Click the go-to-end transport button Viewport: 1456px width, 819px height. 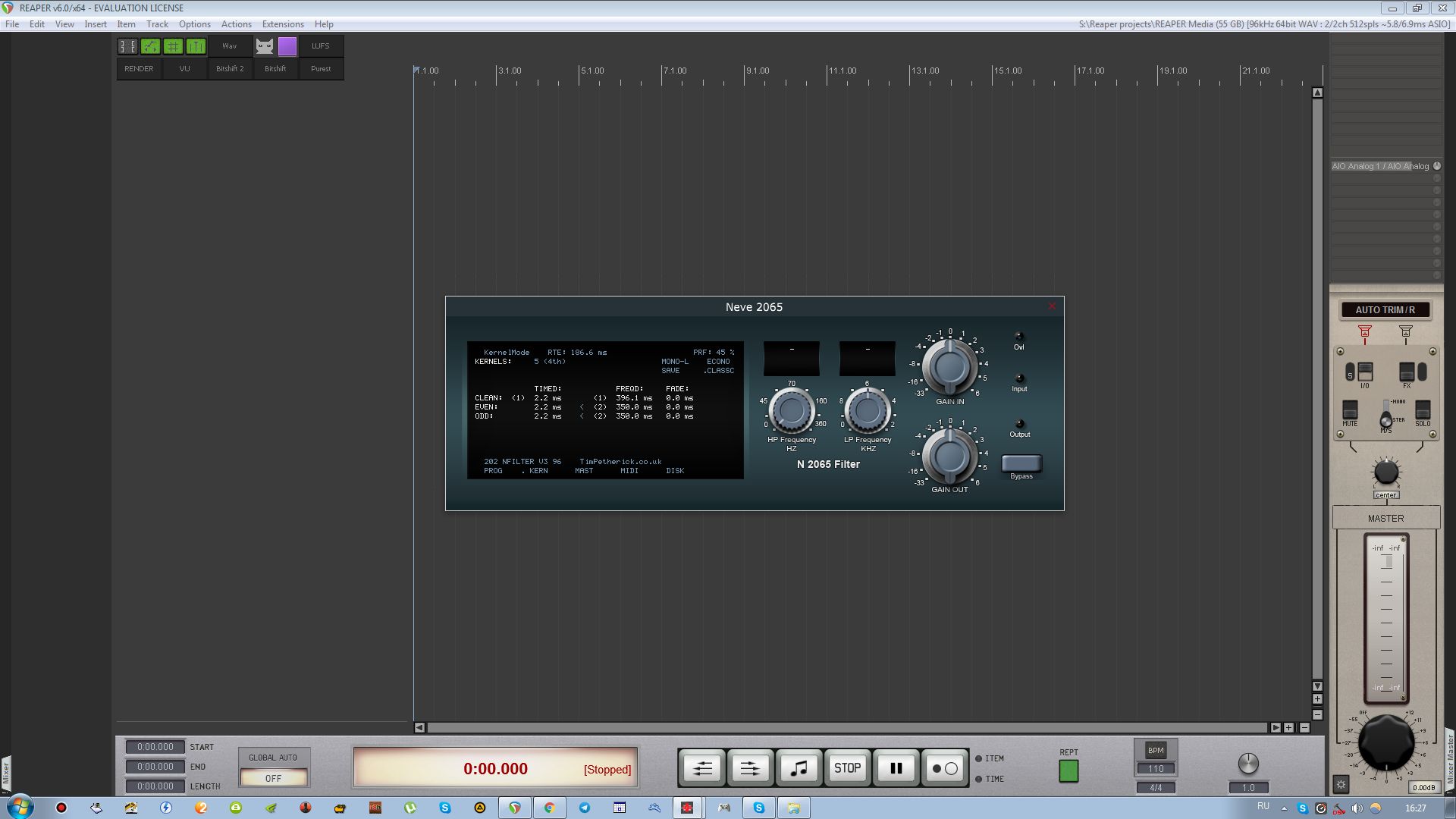click(x=750, y=768)
